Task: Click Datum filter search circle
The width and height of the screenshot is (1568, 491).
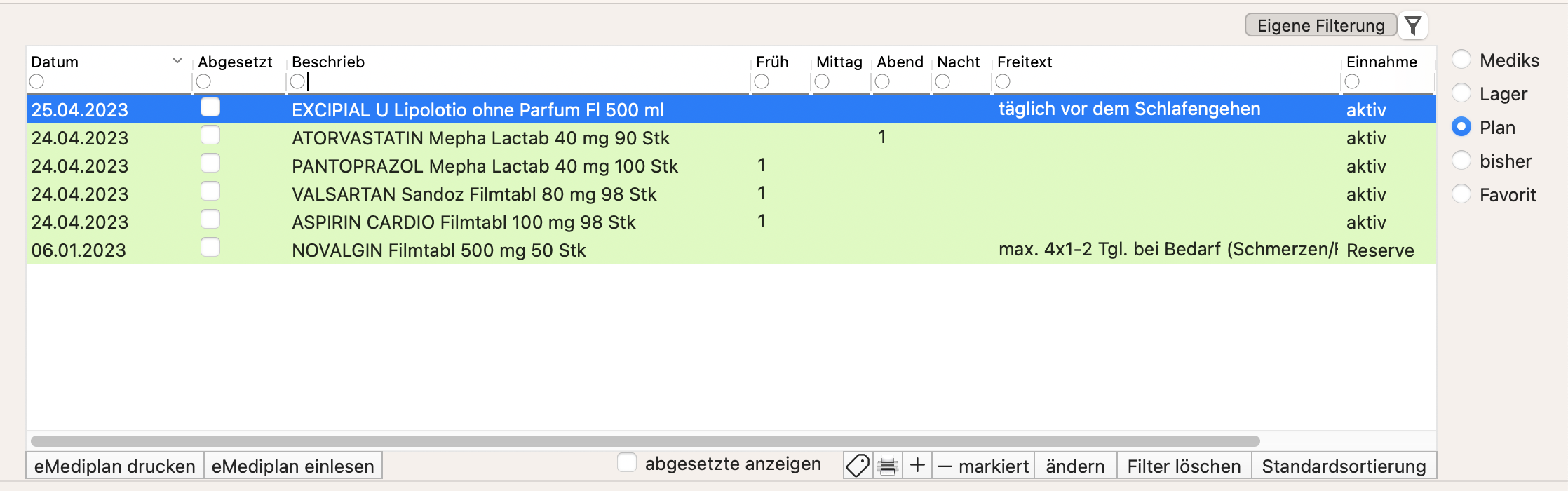Action: coord(37,82)
